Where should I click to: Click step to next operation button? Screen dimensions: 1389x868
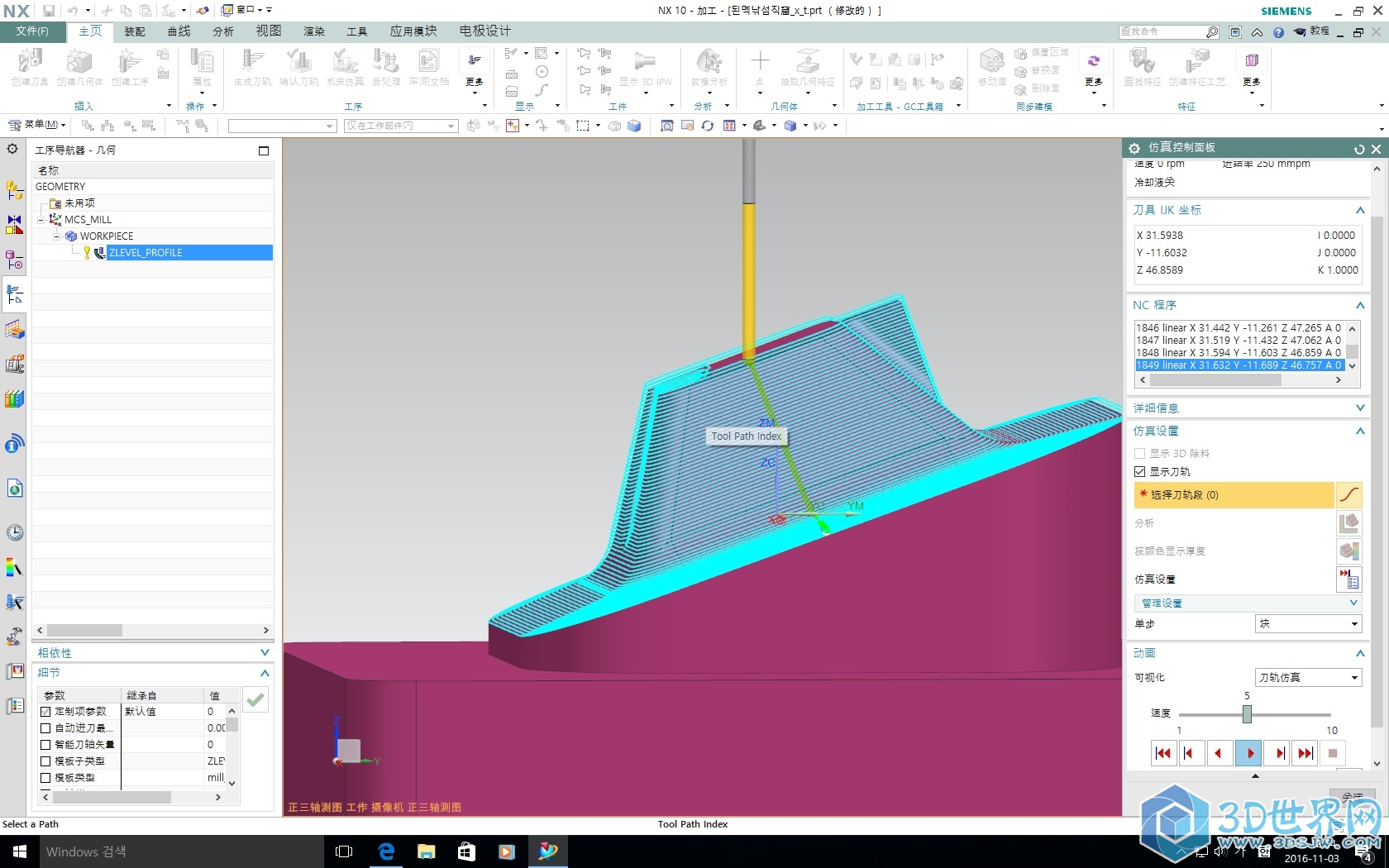pyautogui.click(x=1278, y=753)
